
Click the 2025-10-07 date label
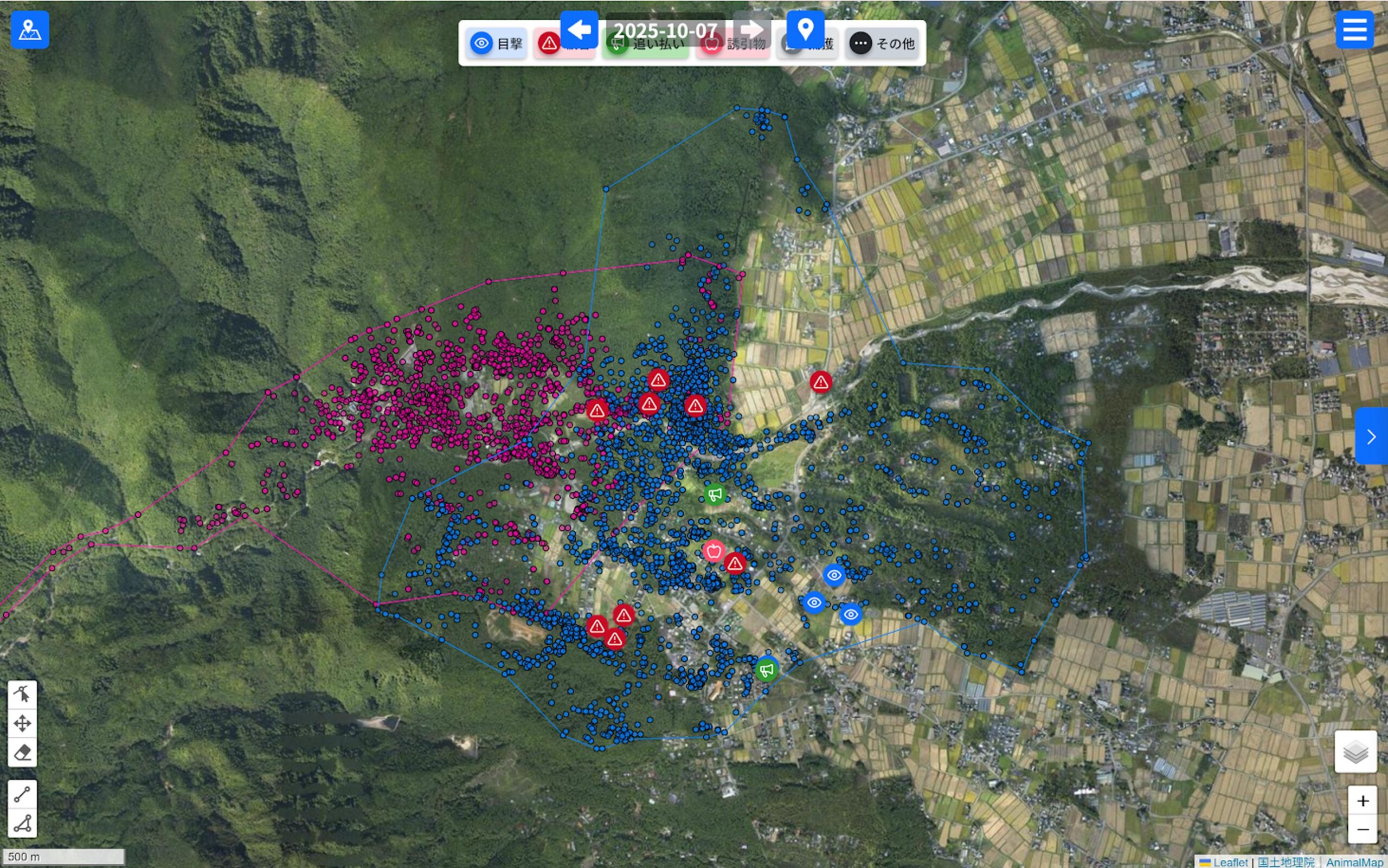[665, 29]
